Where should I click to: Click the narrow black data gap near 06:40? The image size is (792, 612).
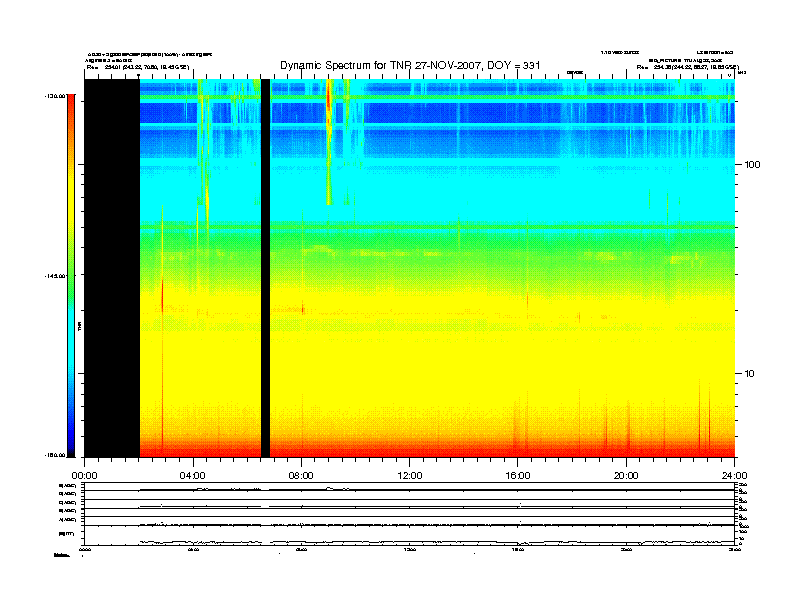click(x=265, y=268)
